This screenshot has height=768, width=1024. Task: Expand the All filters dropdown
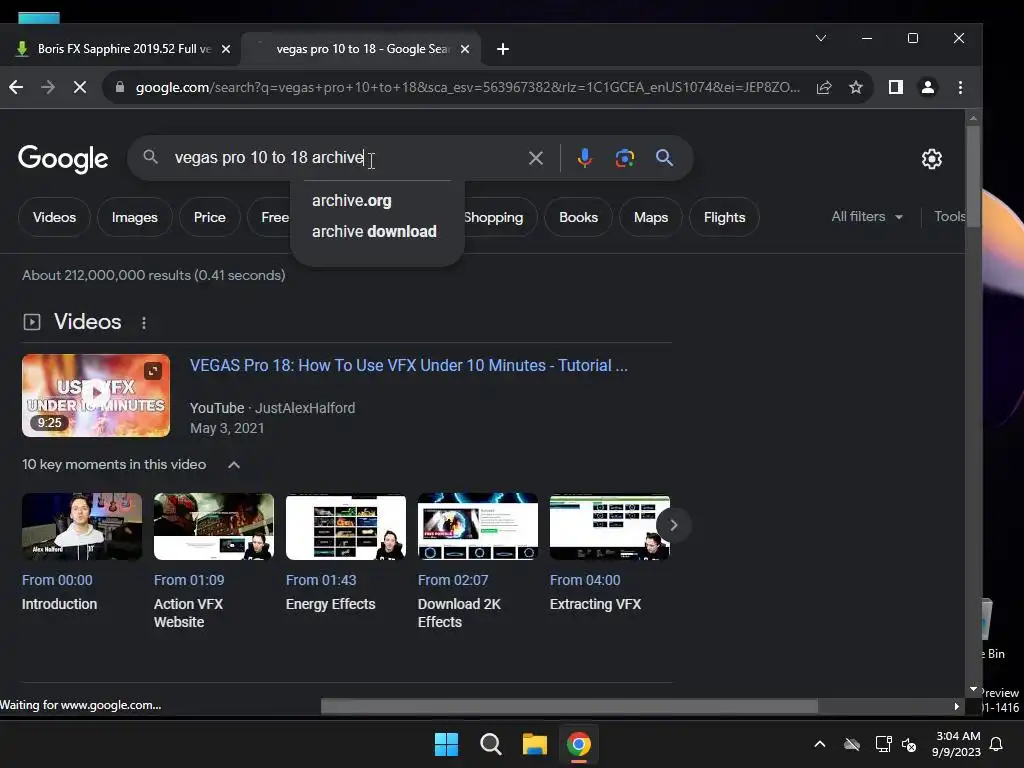point(867,216)
